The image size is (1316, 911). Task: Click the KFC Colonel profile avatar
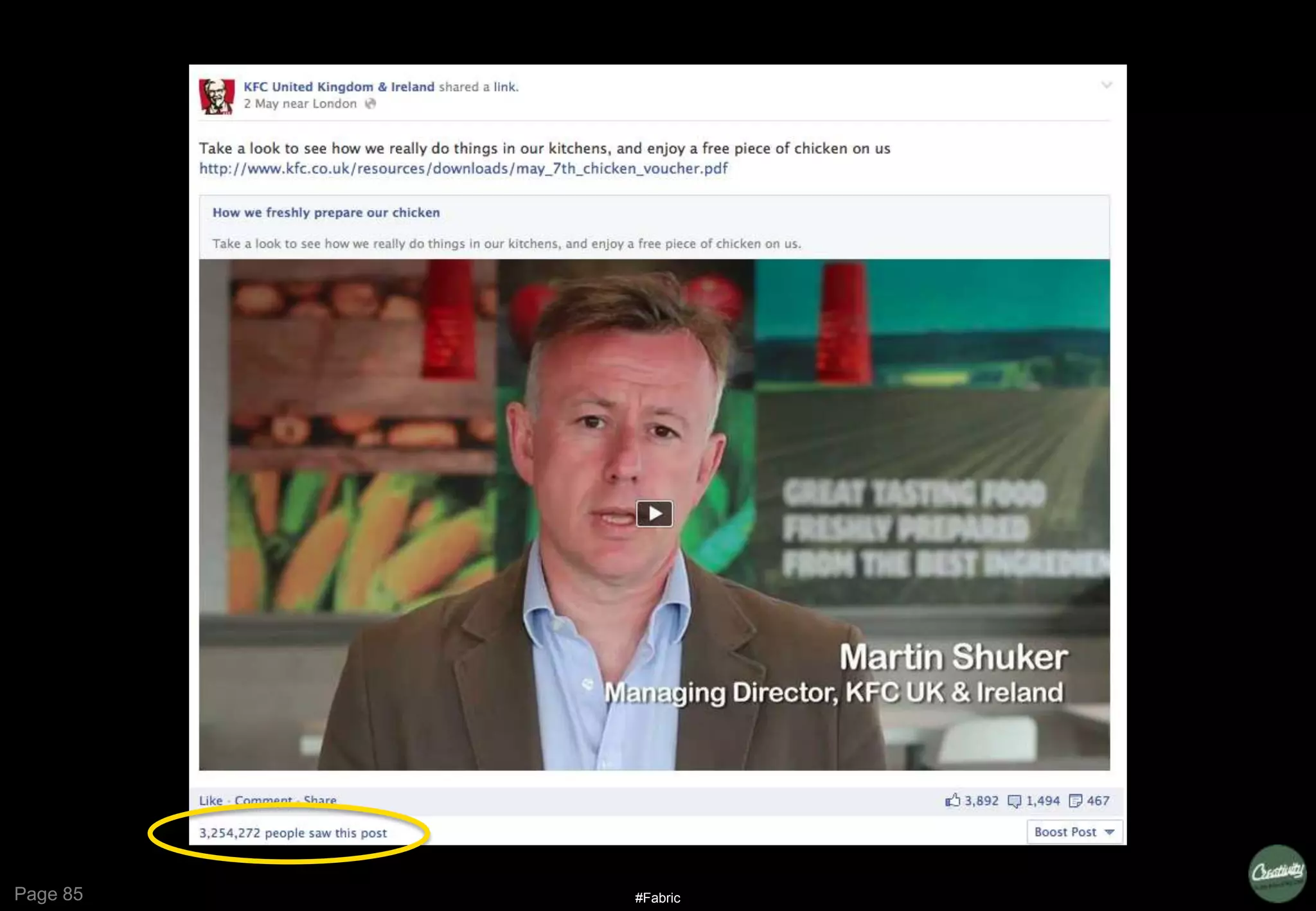[217, 96]
